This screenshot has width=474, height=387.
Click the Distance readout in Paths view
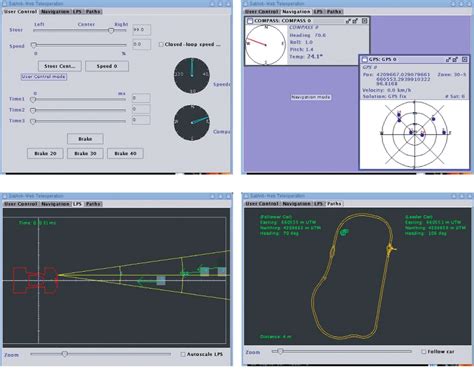[x=275, y=337]
